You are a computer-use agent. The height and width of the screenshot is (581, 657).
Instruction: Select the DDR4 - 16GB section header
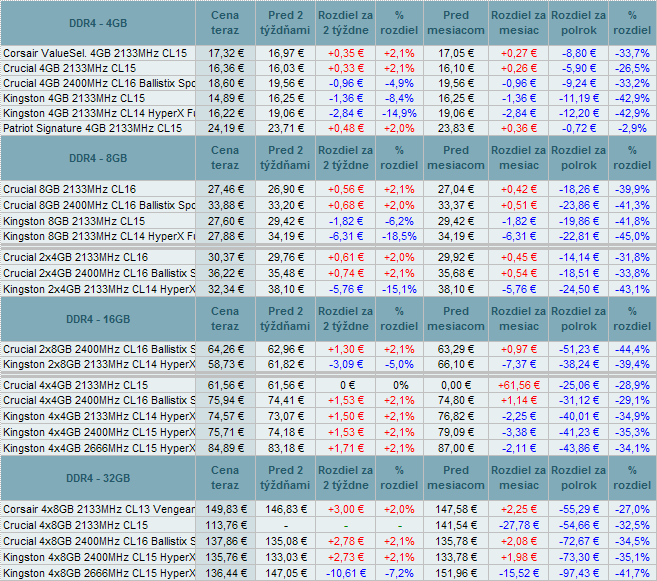(x=98, y=319)
